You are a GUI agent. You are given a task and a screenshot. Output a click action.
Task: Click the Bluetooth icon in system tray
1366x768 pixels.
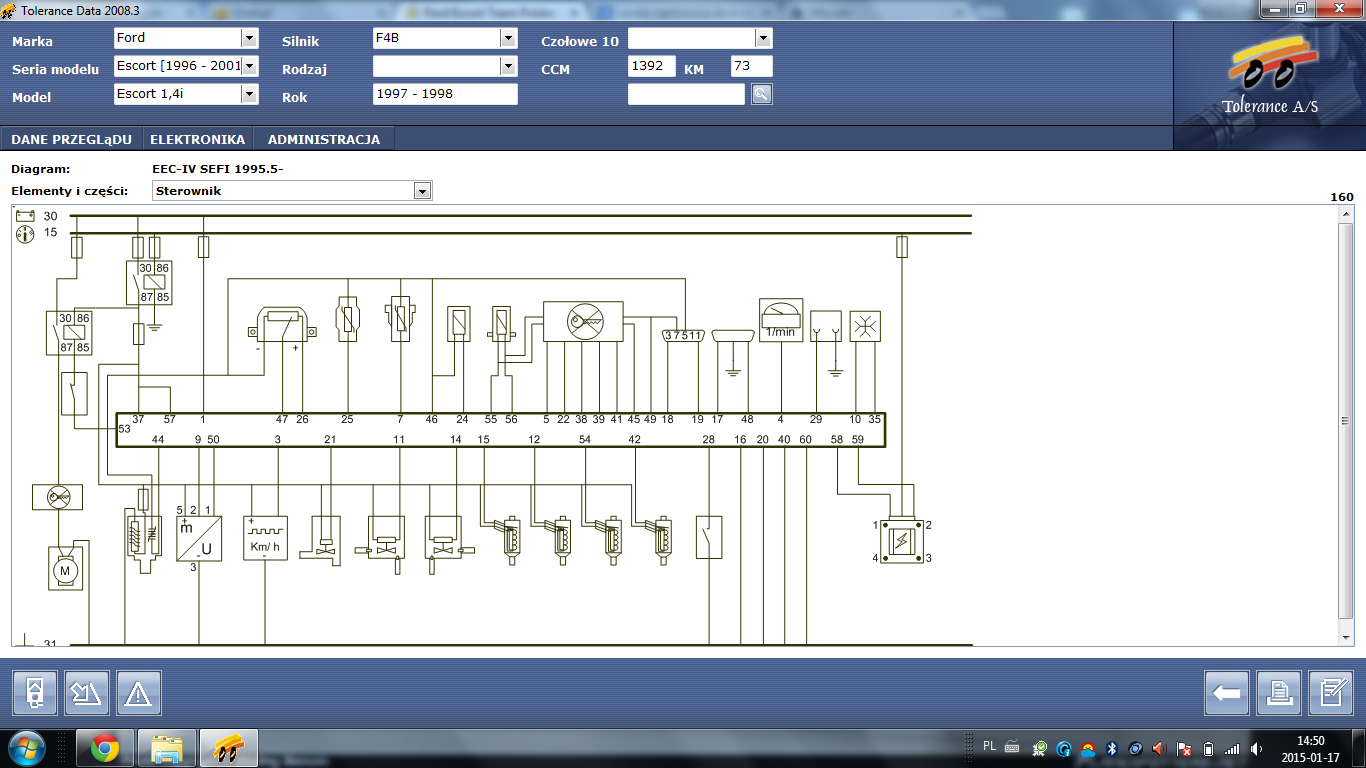click(1110, 748)
